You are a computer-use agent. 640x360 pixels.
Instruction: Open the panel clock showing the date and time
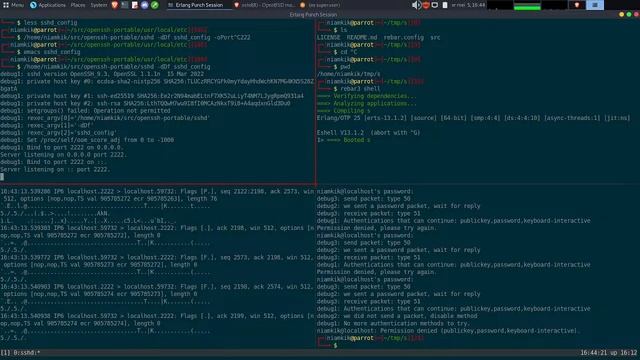(468, 5)
